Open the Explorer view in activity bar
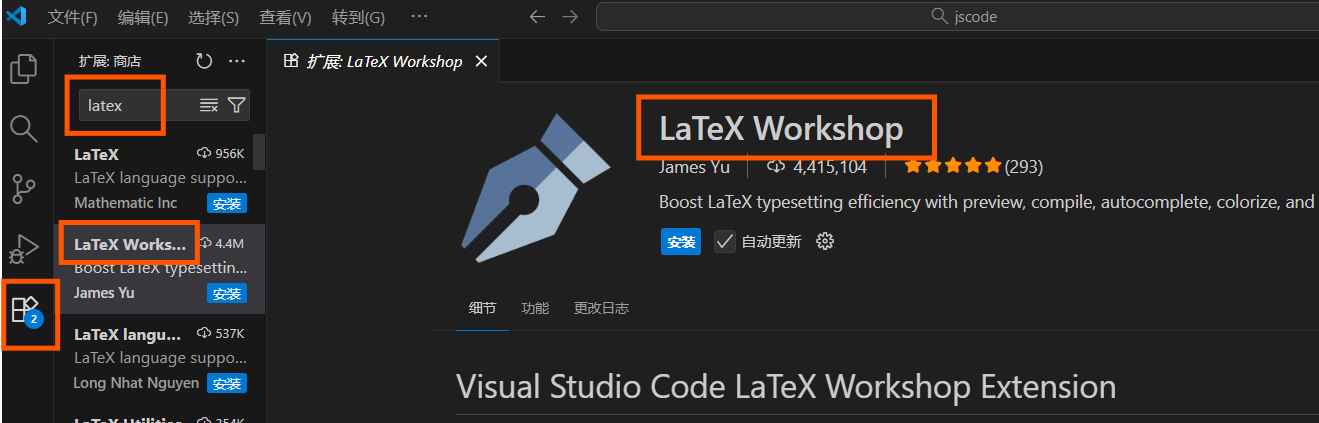Image resolution: width=1319 pixels, height=423 pixels. [x=23, y=69]
